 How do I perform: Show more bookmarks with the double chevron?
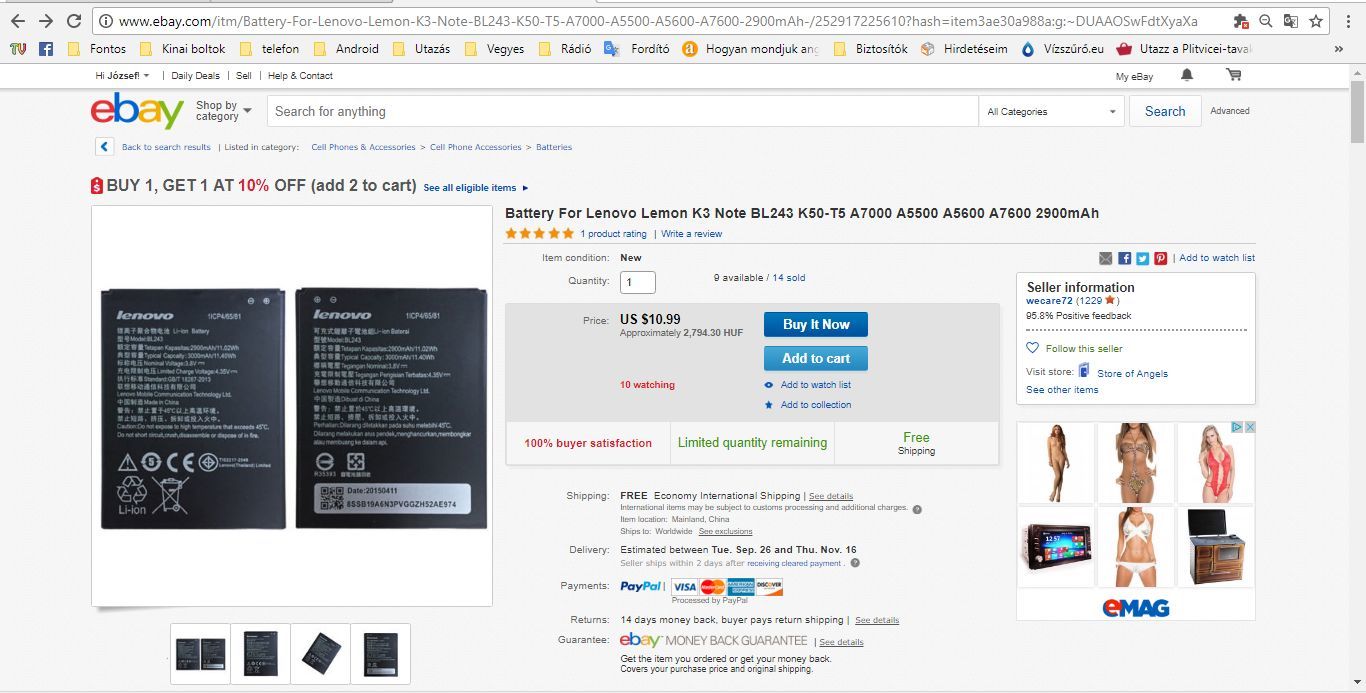pos(1339,48)
